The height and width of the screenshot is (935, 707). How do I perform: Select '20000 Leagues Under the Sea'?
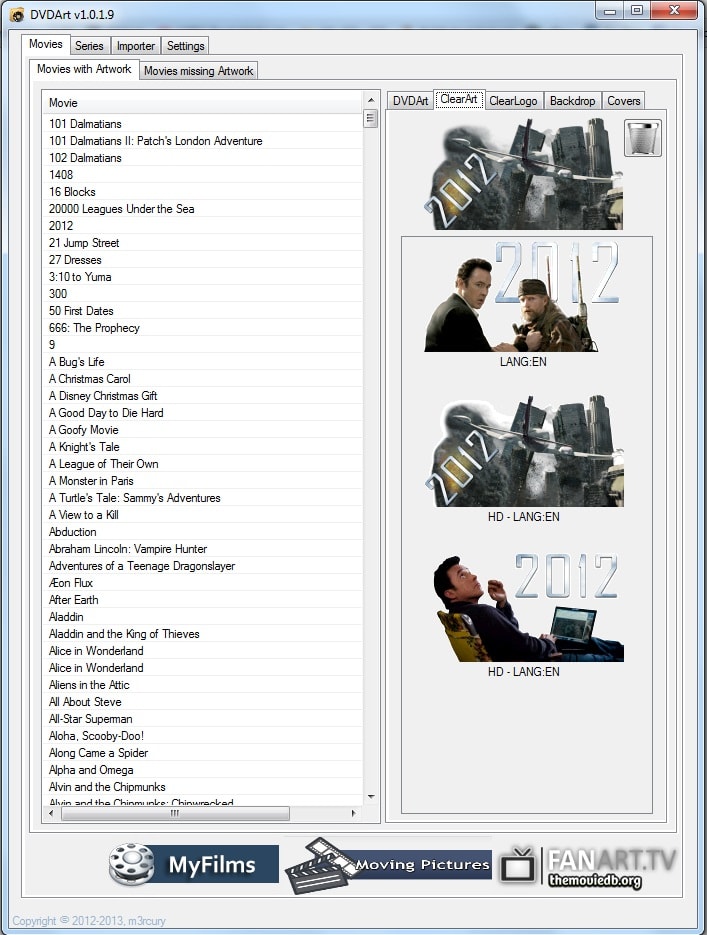pos(203,209)
